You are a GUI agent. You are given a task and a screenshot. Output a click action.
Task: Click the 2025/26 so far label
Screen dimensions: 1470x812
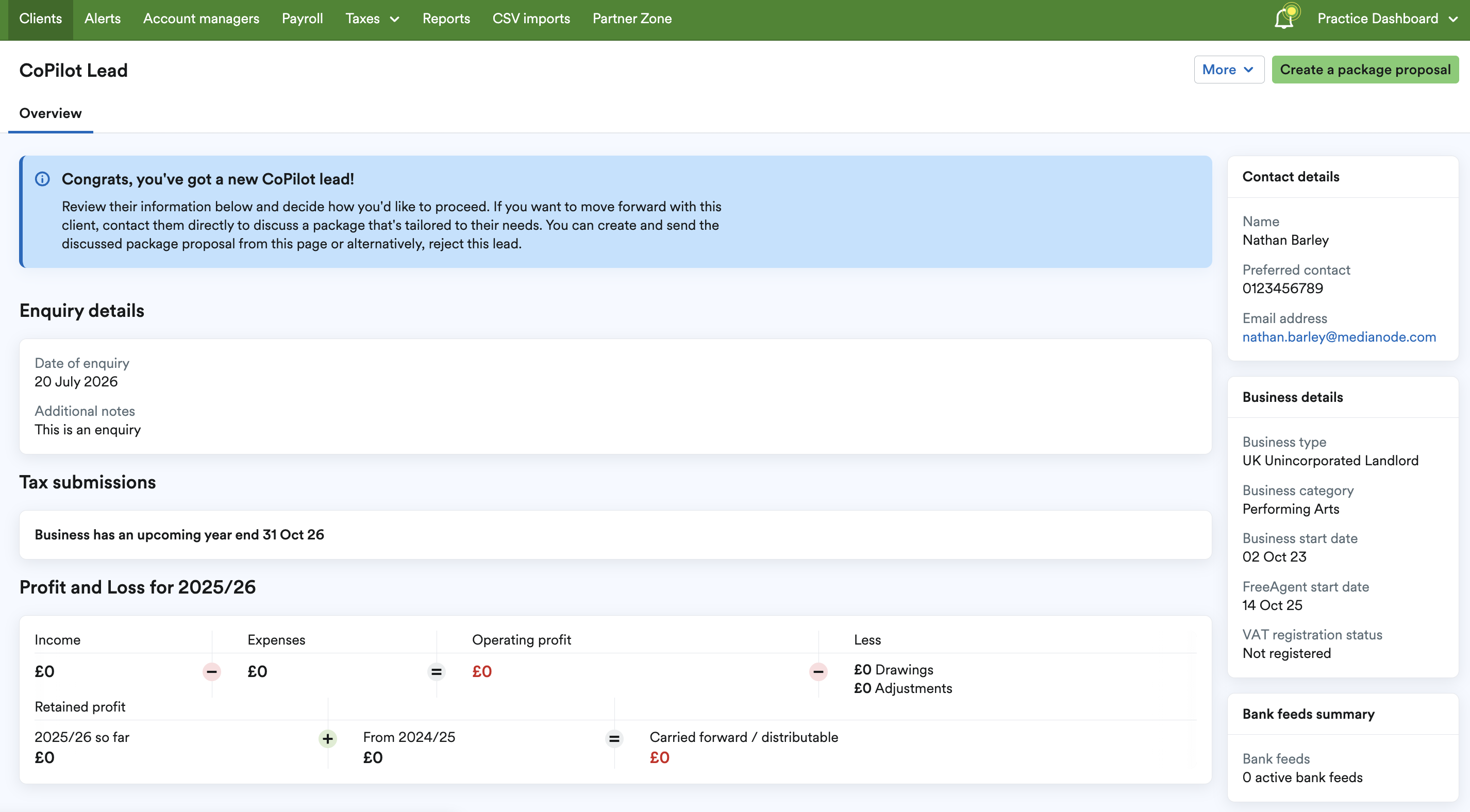(x=81, y=737)
